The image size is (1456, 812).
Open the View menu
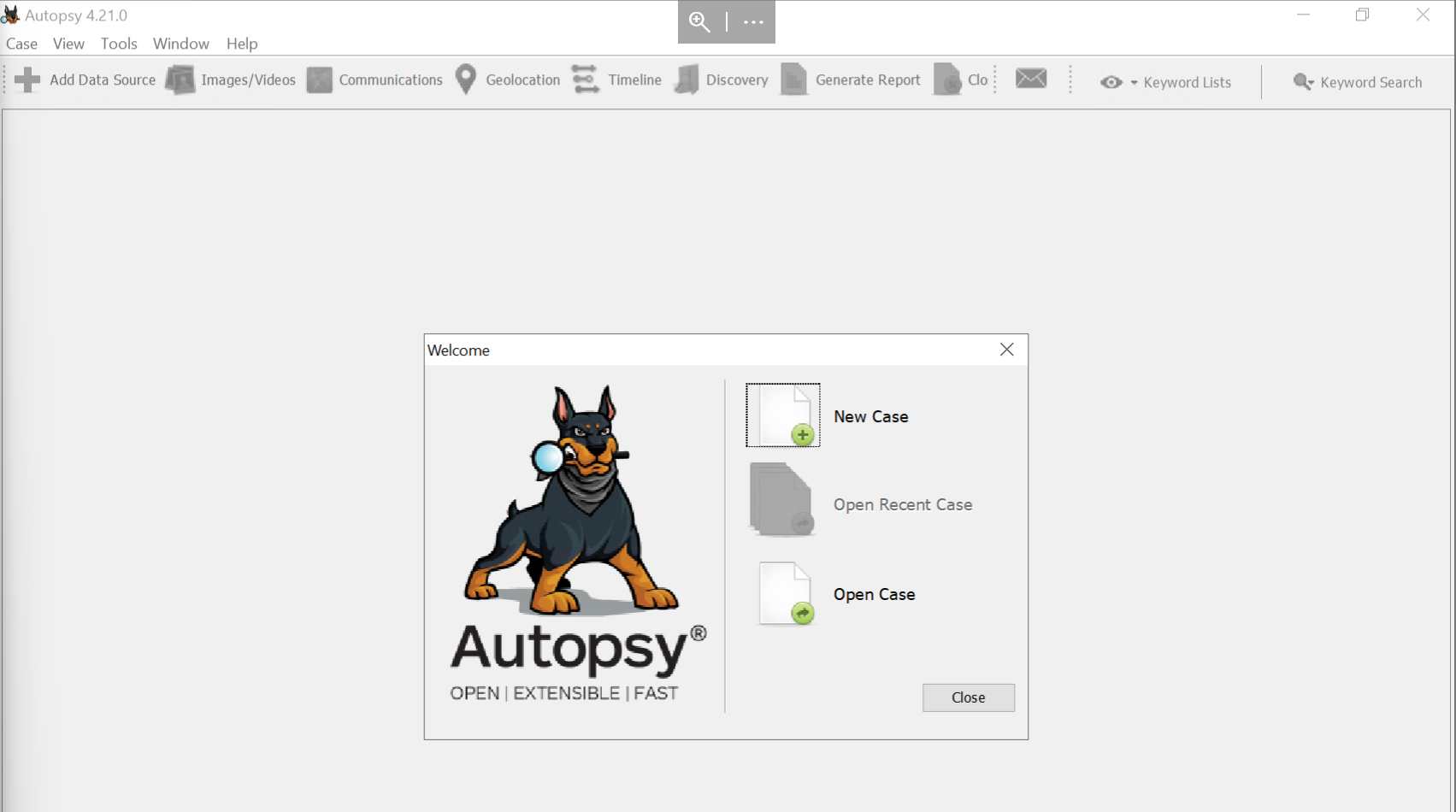click(68, 44)
